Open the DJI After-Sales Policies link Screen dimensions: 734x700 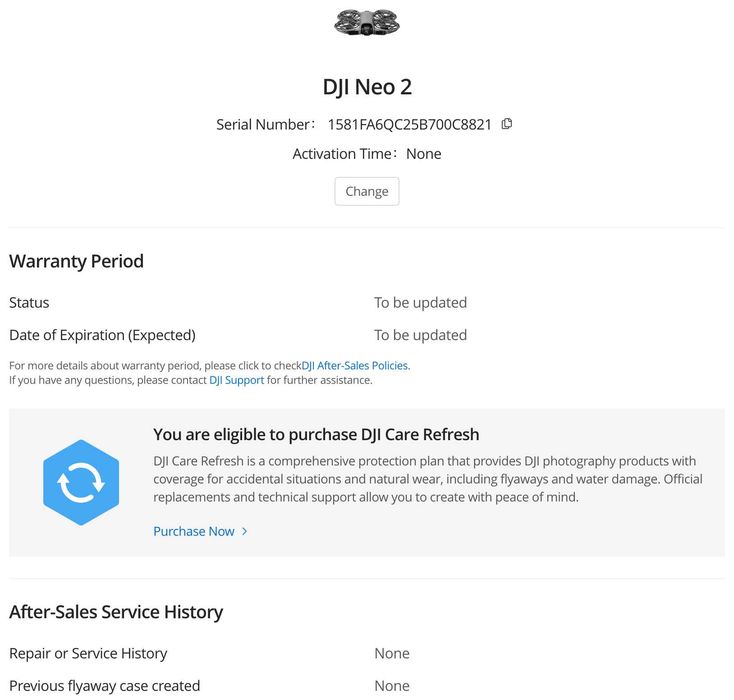(355, 366)
